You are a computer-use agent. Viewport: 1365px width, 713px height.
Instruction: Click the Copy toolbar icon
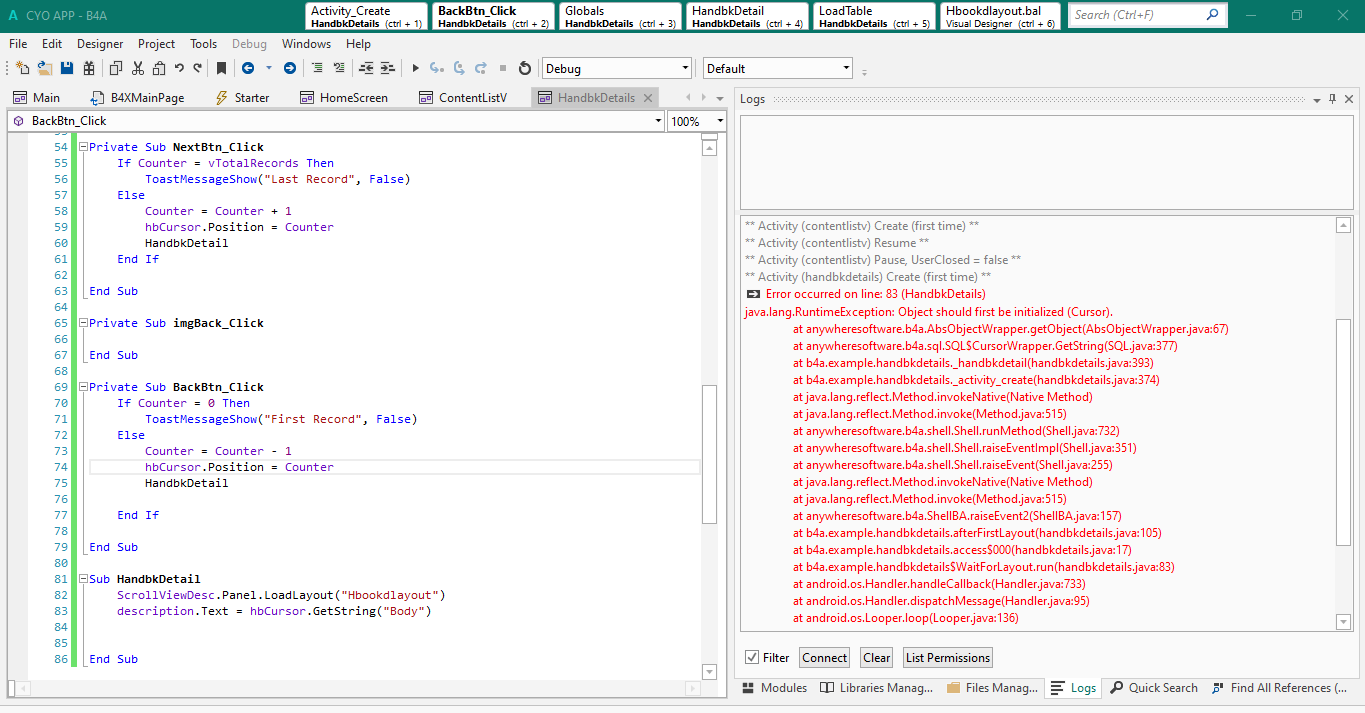pyautogui.click(x=116, y=68)
